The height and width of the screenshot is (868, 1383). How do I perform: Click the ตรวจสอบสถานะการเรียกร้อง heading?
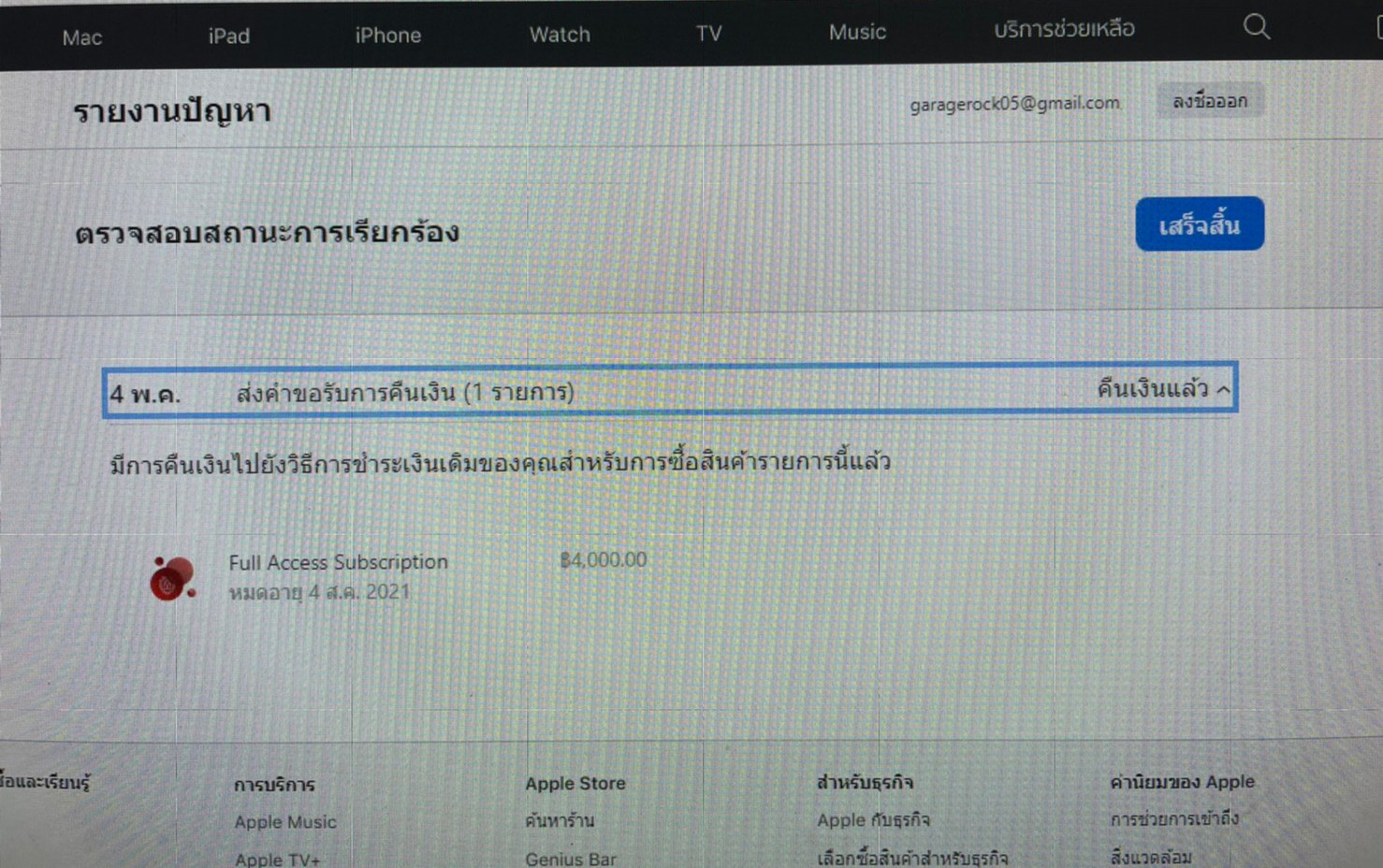267,232
